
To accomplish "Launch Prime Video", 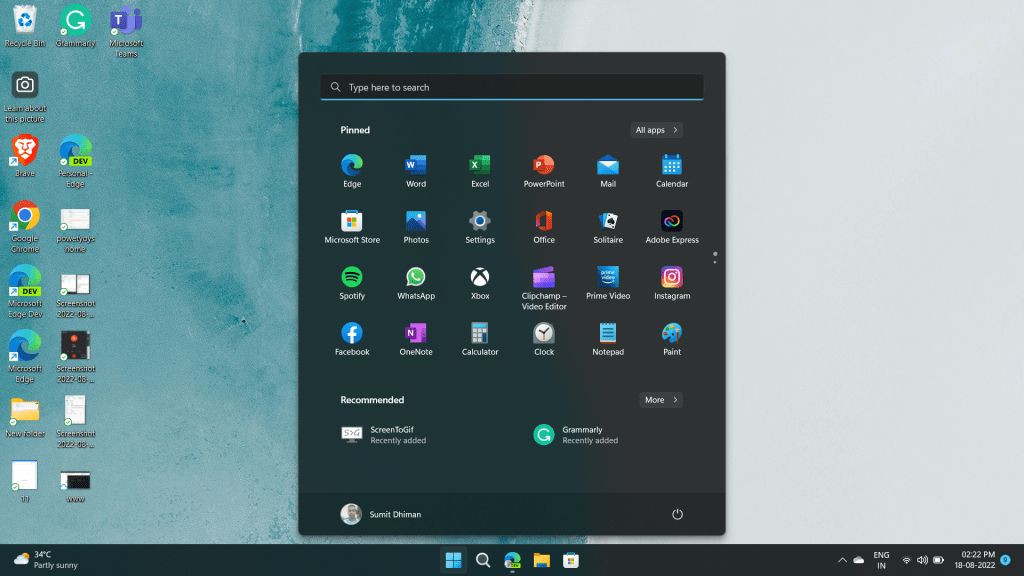I will pos(608,283).
